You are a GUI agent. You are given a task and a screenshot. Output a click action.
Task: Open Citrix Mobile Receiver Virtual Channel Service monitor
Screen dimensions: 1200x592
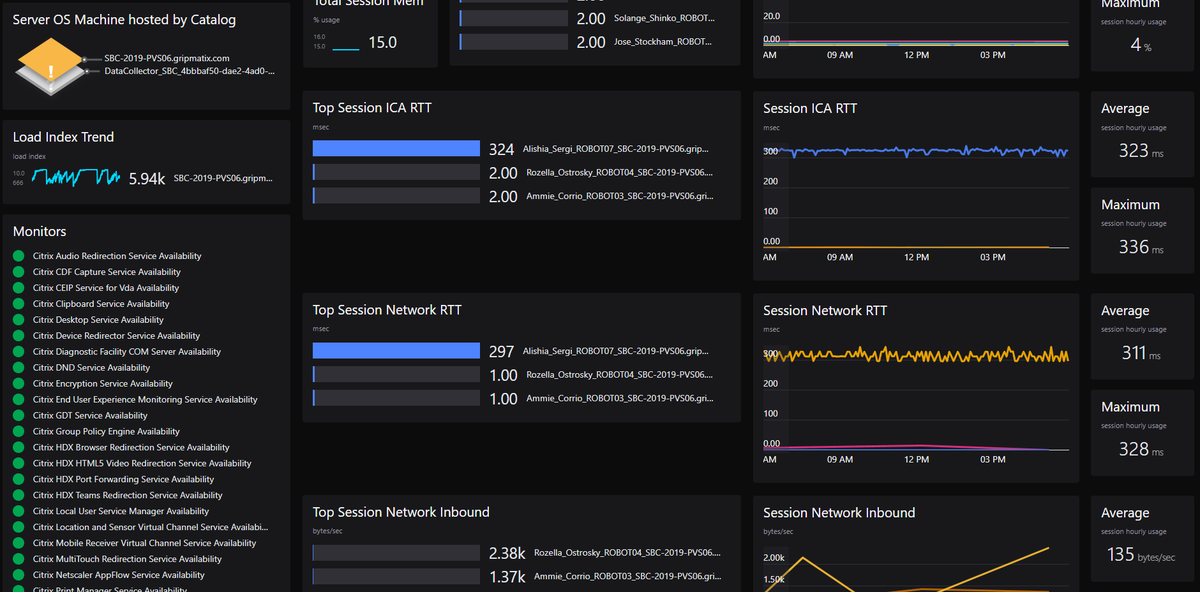pos(145,544)
